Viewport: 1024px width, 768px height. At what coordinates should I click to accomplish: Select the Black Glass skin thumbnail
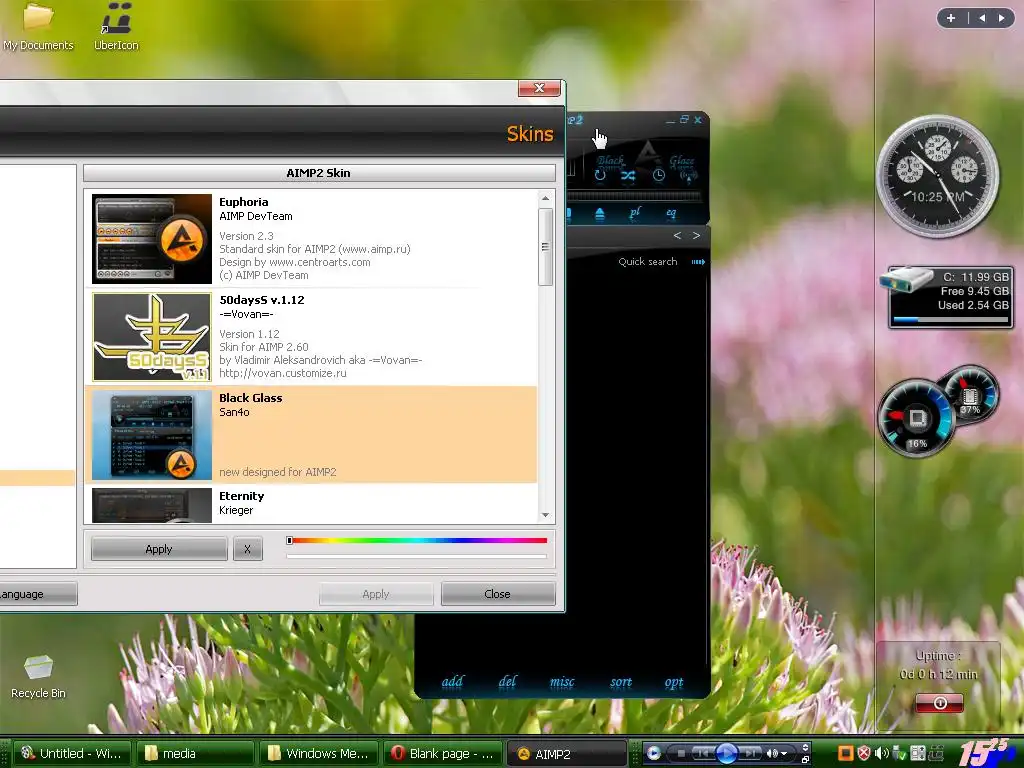tap(152, 434)
